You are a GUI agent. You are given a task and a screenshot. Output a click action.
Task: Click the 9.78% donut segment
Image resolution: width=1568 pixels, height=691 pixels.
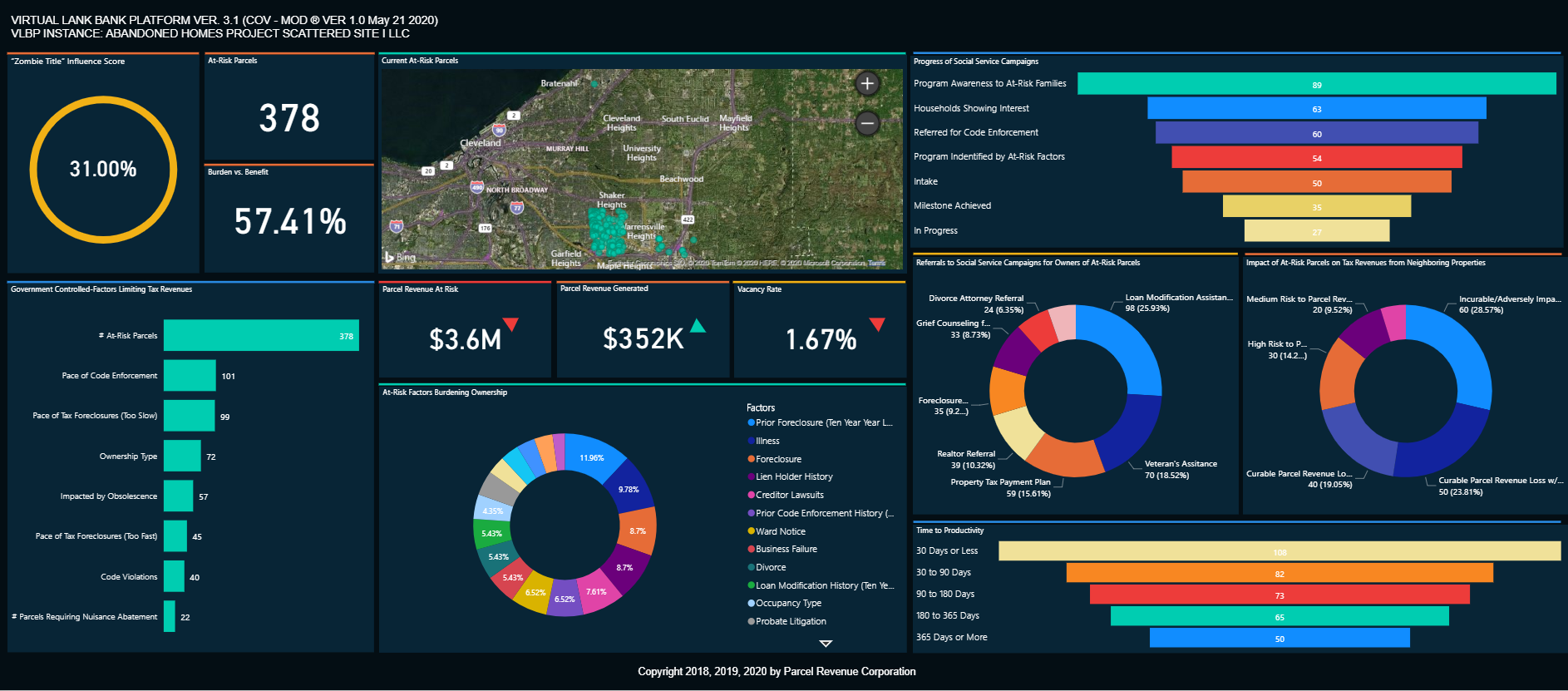click(x=630, y=488)
